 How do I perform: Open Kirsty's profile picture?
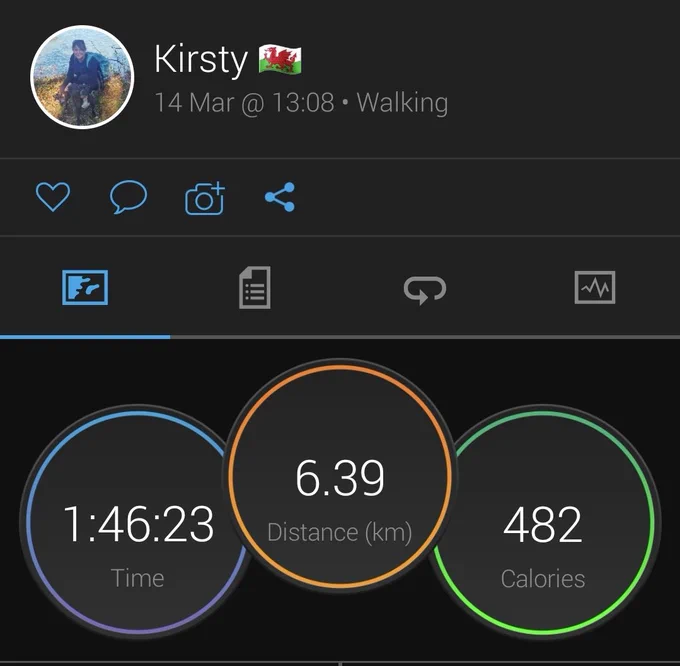click(x=82, y=77)
